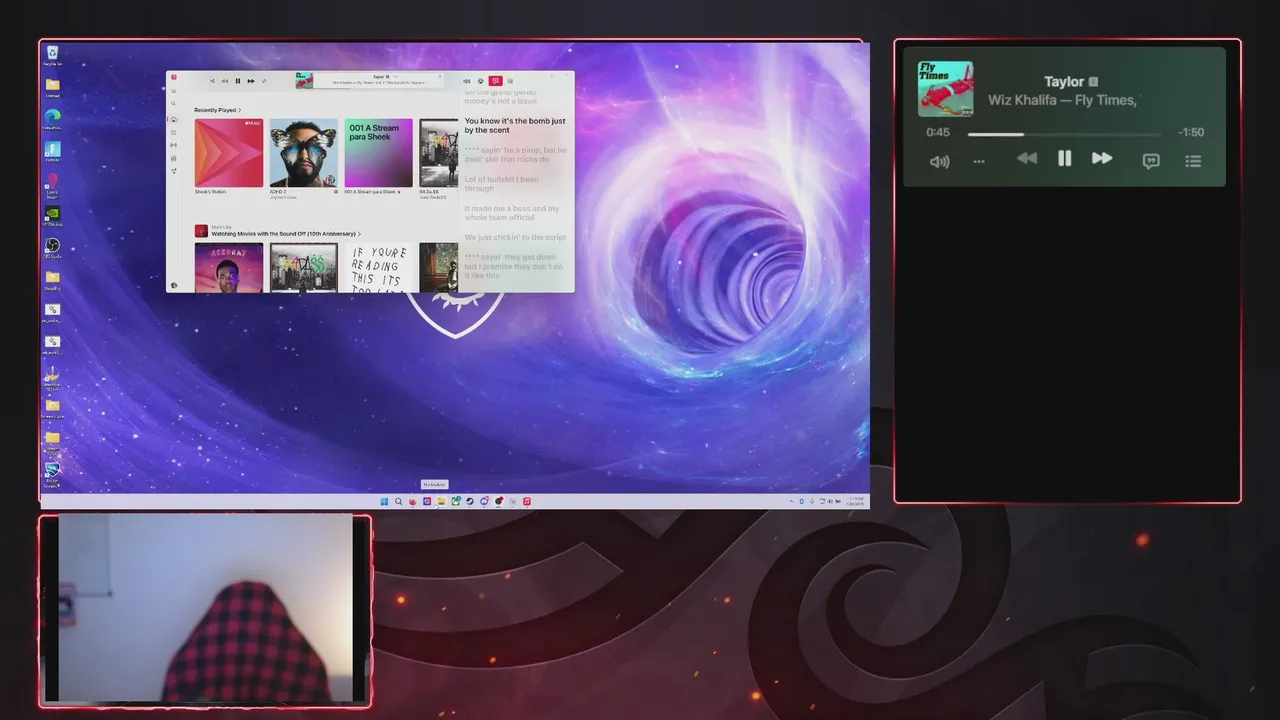Open the queue list in Apple Music toolbar
This screenshot has height=720, width=1280.
coord(510,81)
